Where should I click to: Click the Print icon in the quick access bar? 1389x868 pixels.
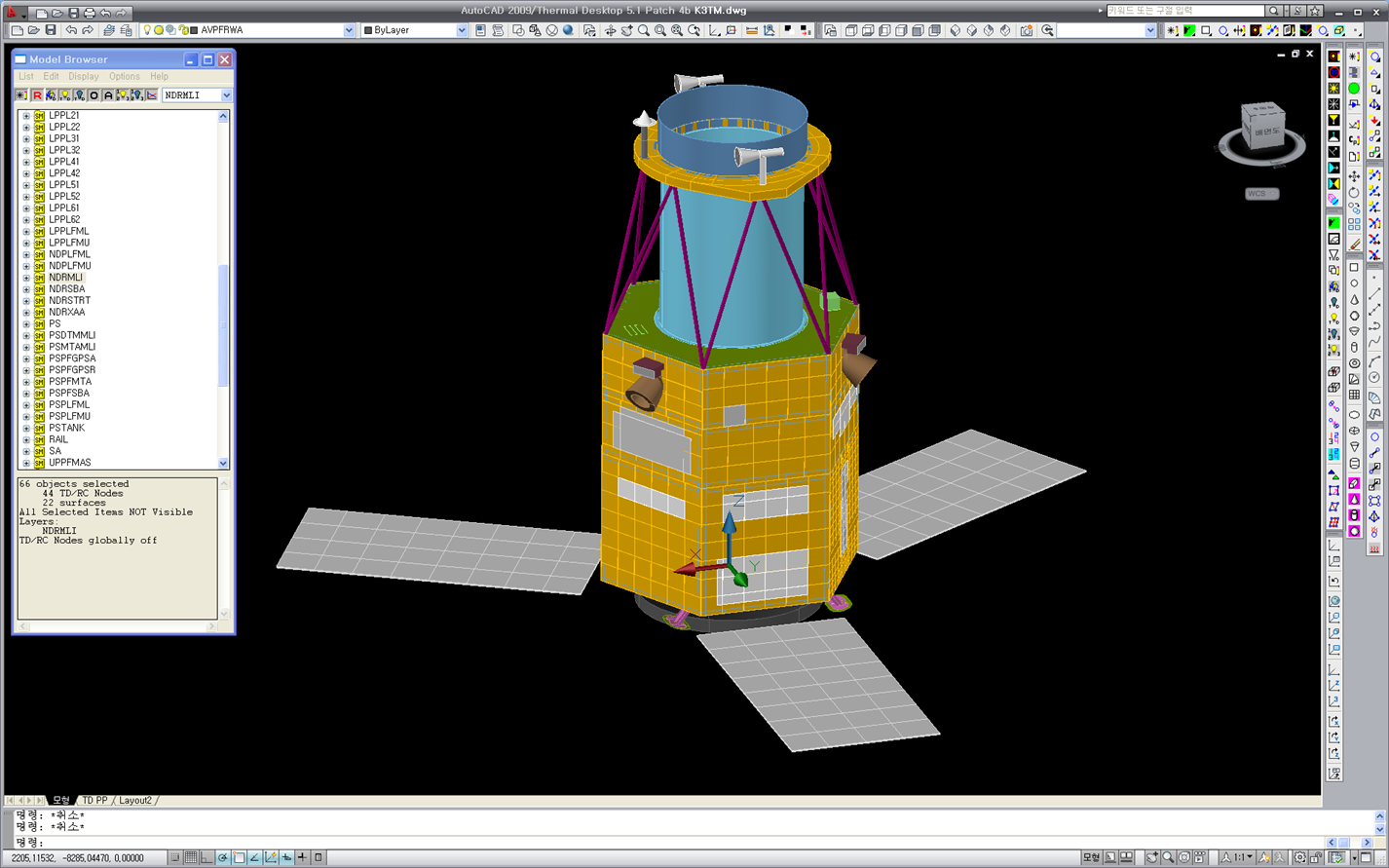[89, 13]
